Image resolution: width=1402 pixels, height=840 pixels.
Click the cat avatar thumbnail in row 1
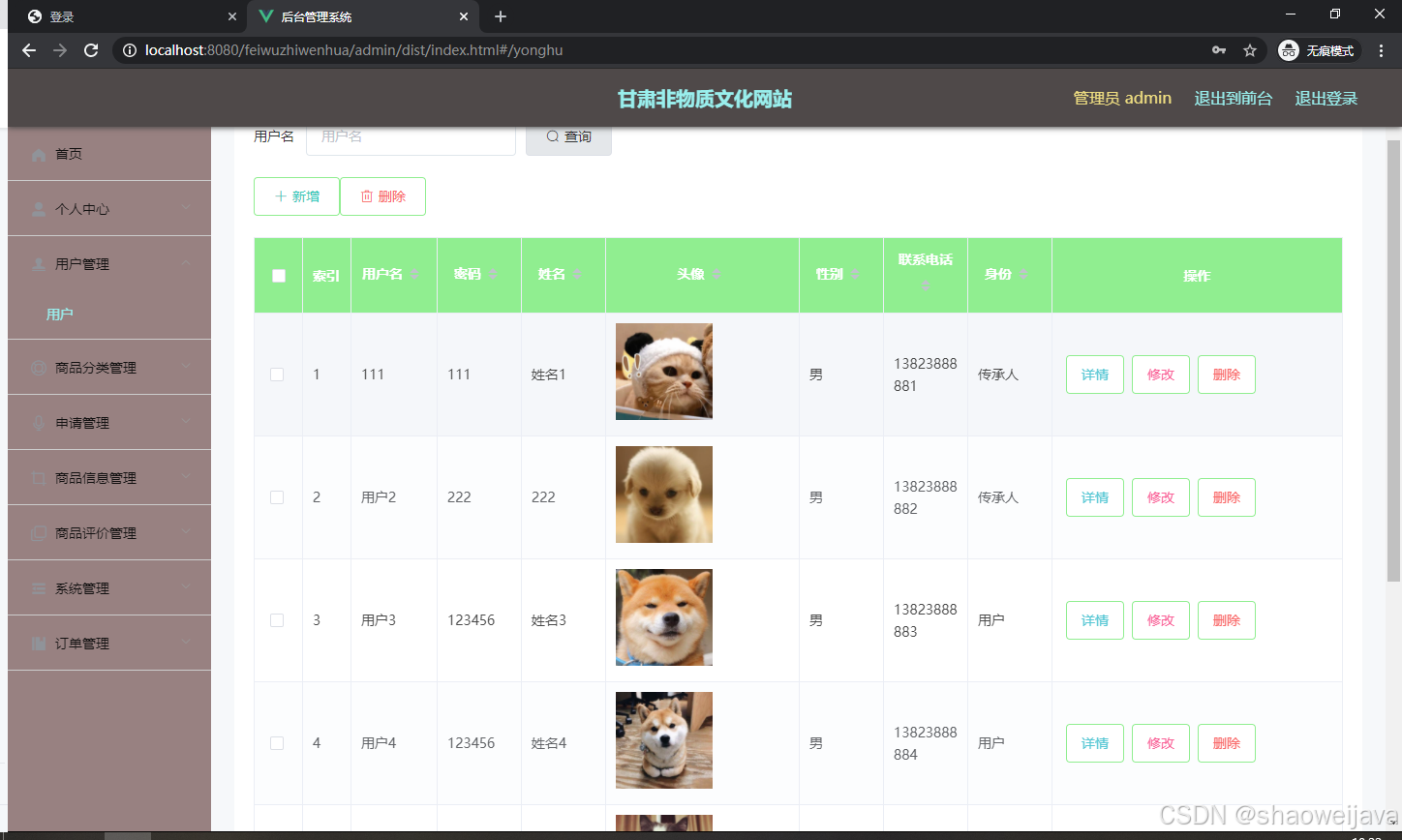click(664, 372)
